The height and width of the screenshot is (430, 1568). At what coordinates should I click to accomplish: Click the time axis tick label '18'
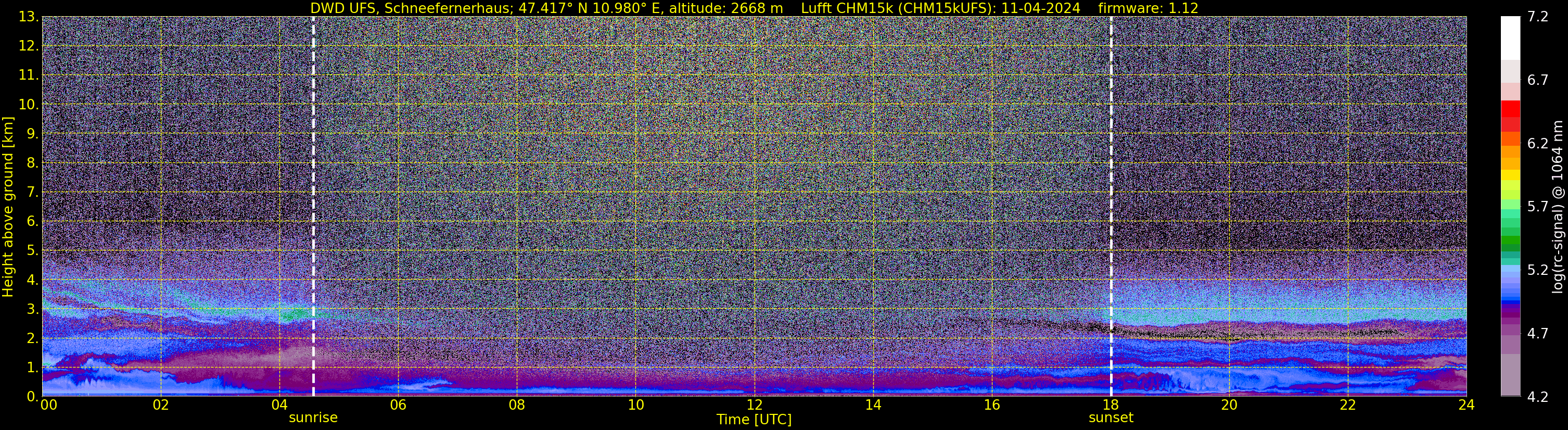1110,404
